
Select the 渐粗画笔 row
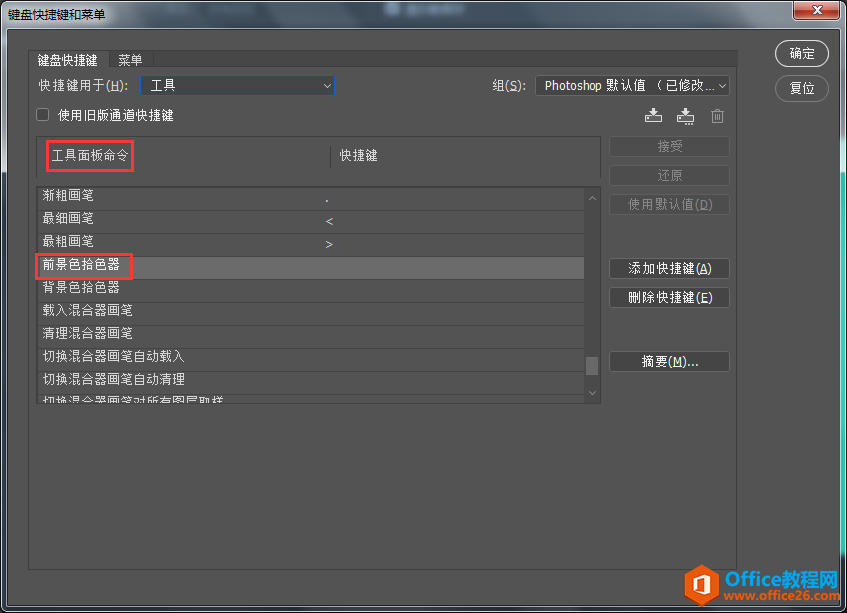pos(311,198)
